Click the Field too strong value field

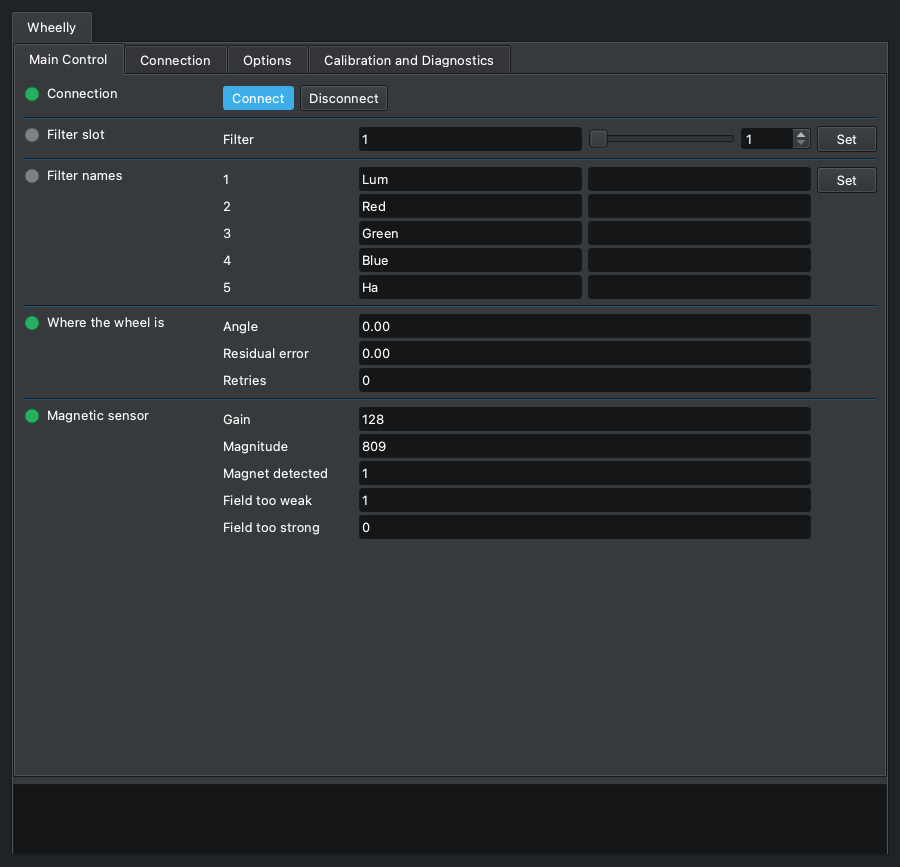tap(585, 527)
